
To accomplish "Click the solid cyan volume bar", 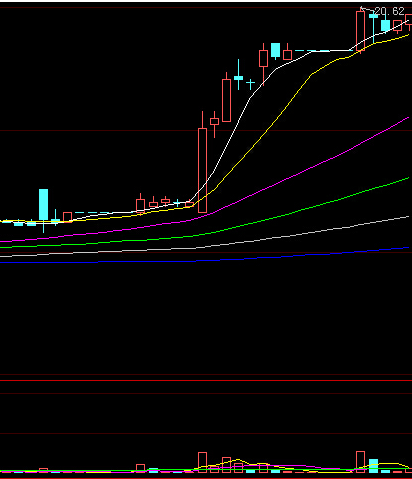I will pos(373,466).
